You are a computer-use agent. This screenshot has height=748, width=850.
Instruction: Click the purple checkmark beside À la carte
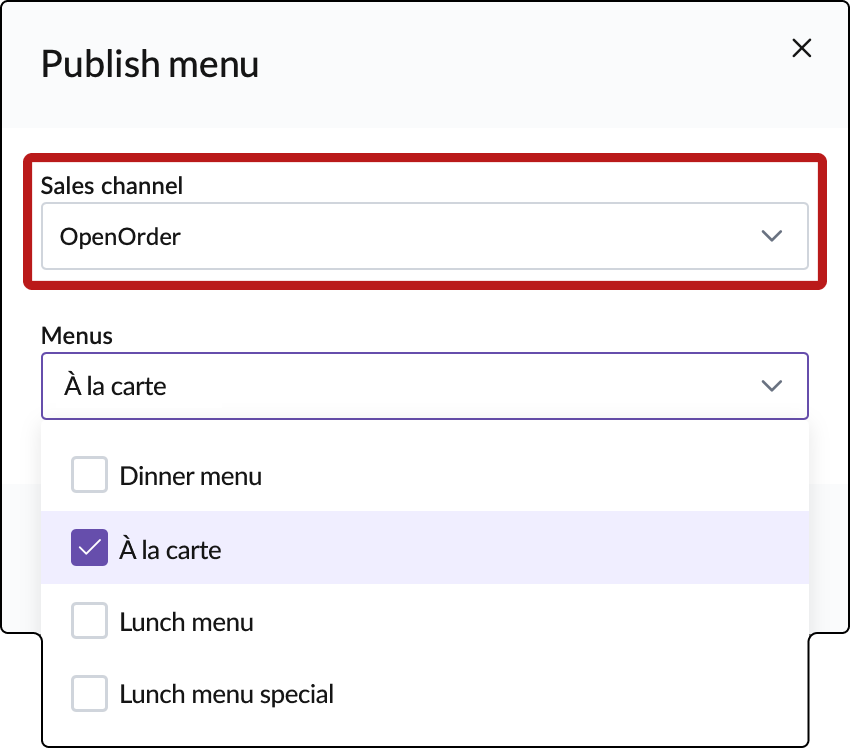coord(89,548)
